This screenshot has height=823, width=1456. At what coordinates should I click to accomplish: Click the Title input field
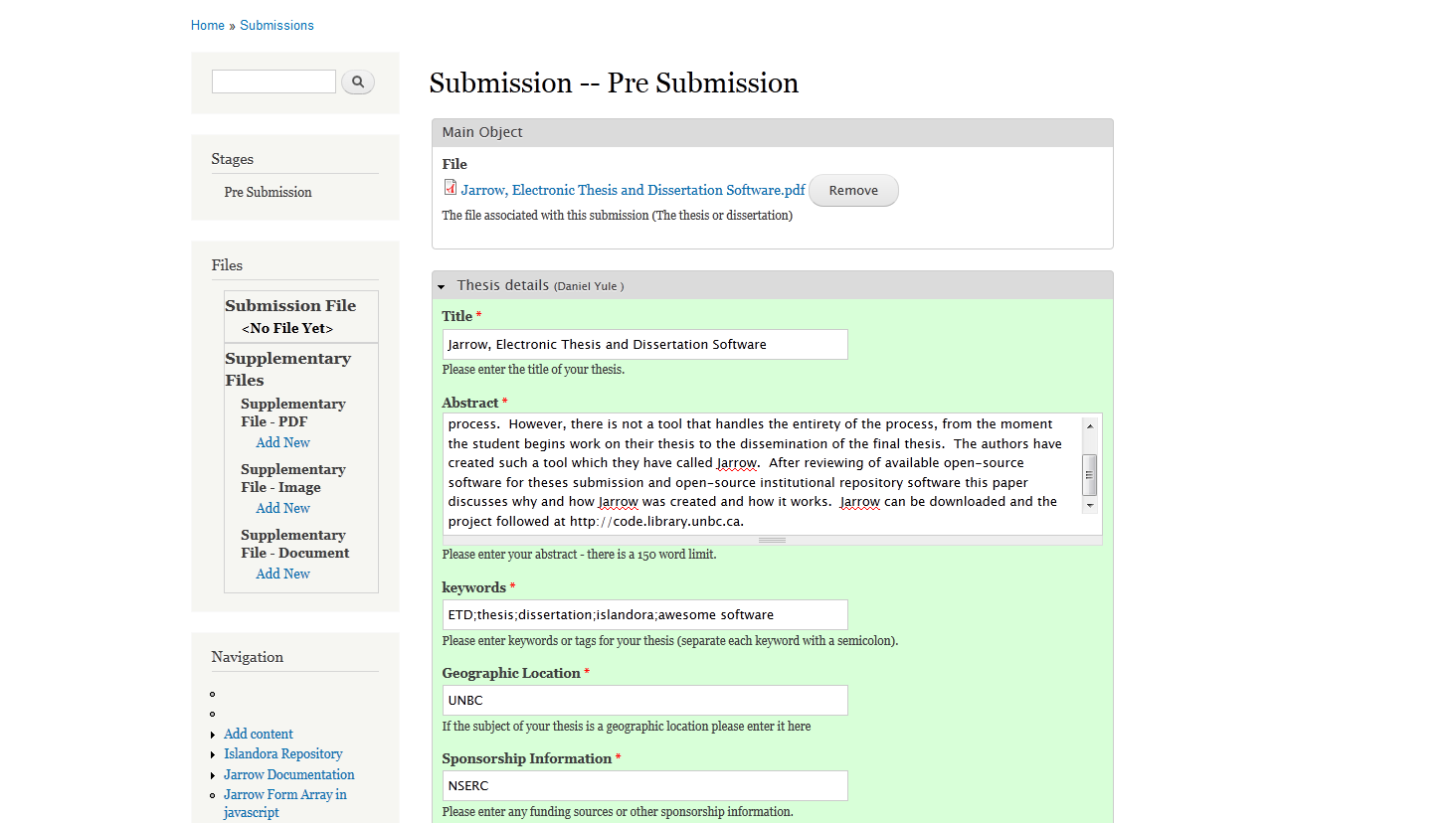[644, 344]
